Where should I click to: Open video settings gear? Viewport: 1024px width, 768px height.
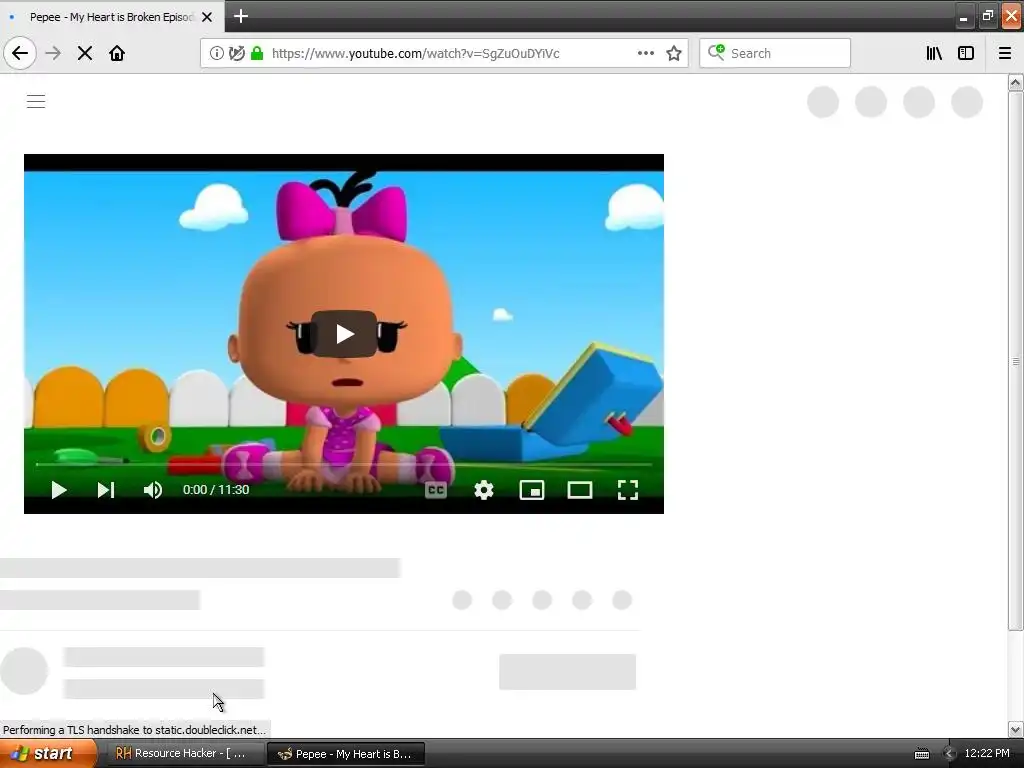click(x=484, y=490)
